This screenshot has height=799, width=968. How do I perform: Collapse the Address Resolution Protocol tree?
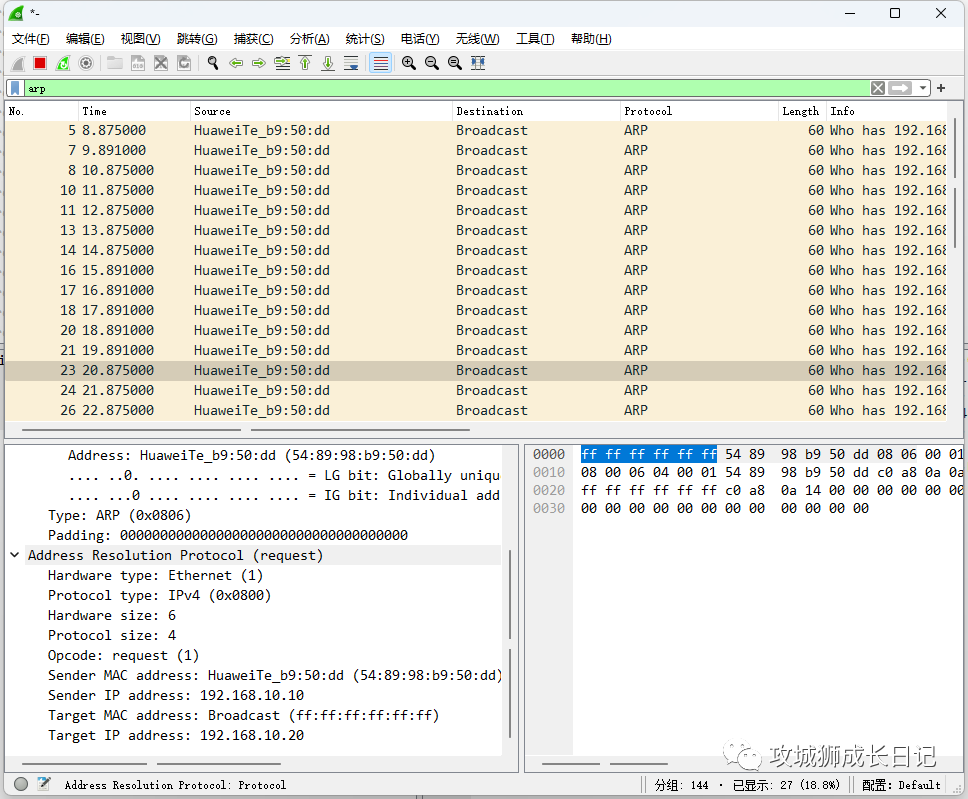coord(15,555)
